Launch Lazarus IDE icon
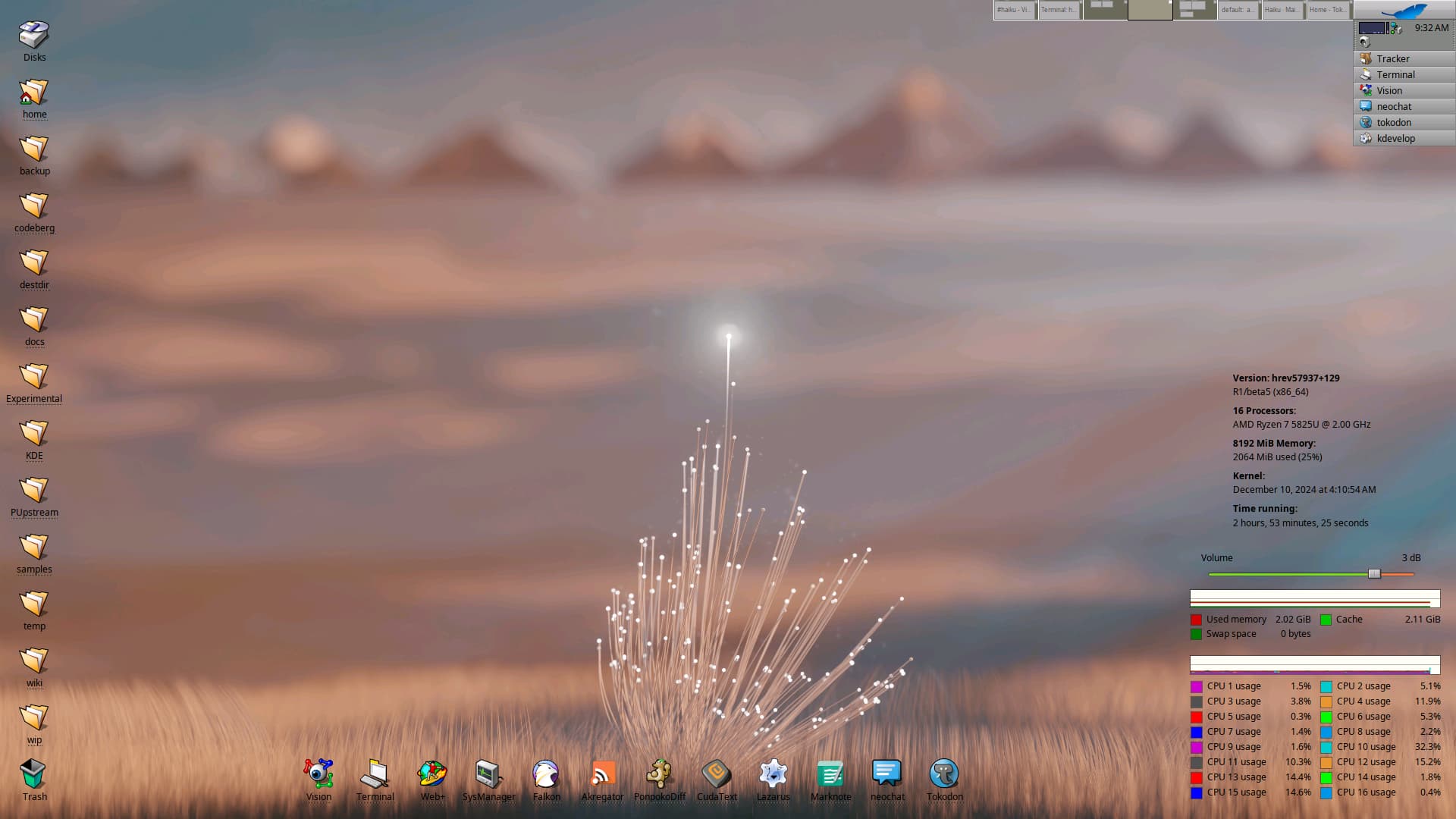The width and height of the screenshot is (1456, 819). pos(773,773)
